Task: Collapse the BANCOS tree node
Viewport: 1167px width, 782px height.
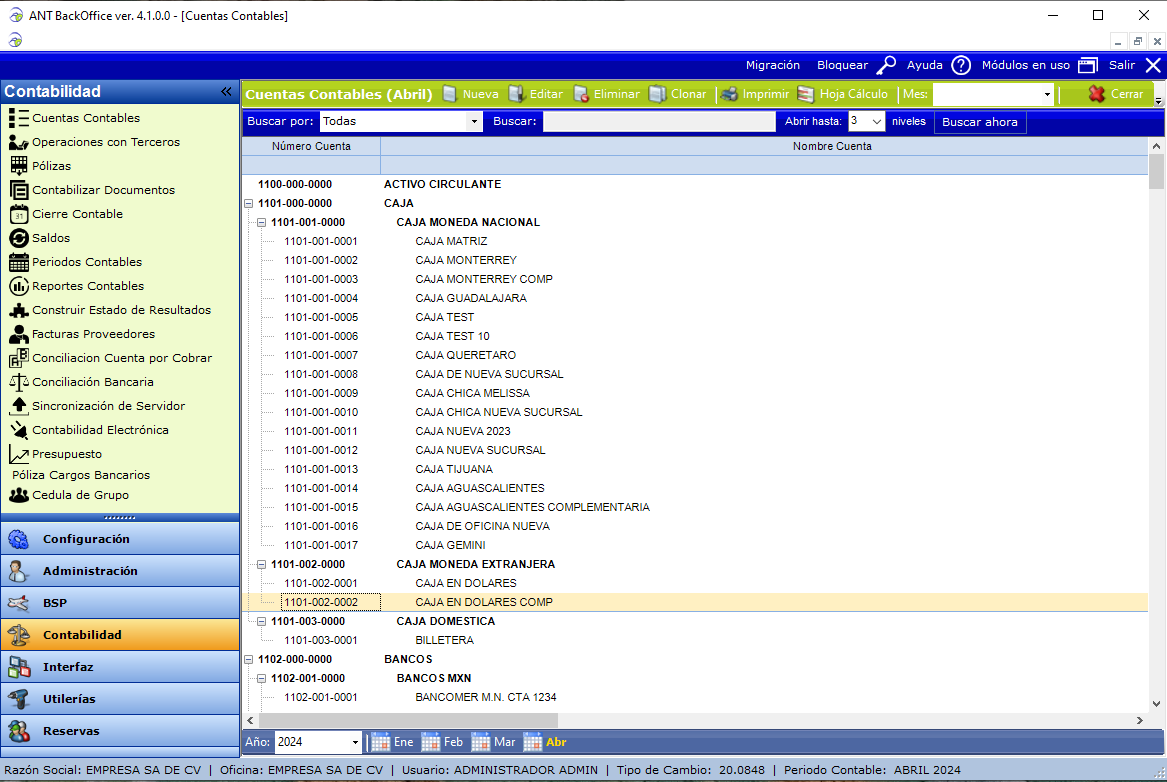Action: tap(248, 660)
